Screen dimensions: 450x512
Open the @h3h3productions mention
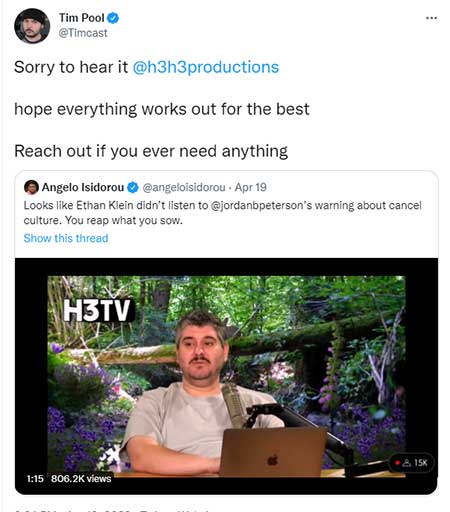pyautogui.click(x=206, y=67)
